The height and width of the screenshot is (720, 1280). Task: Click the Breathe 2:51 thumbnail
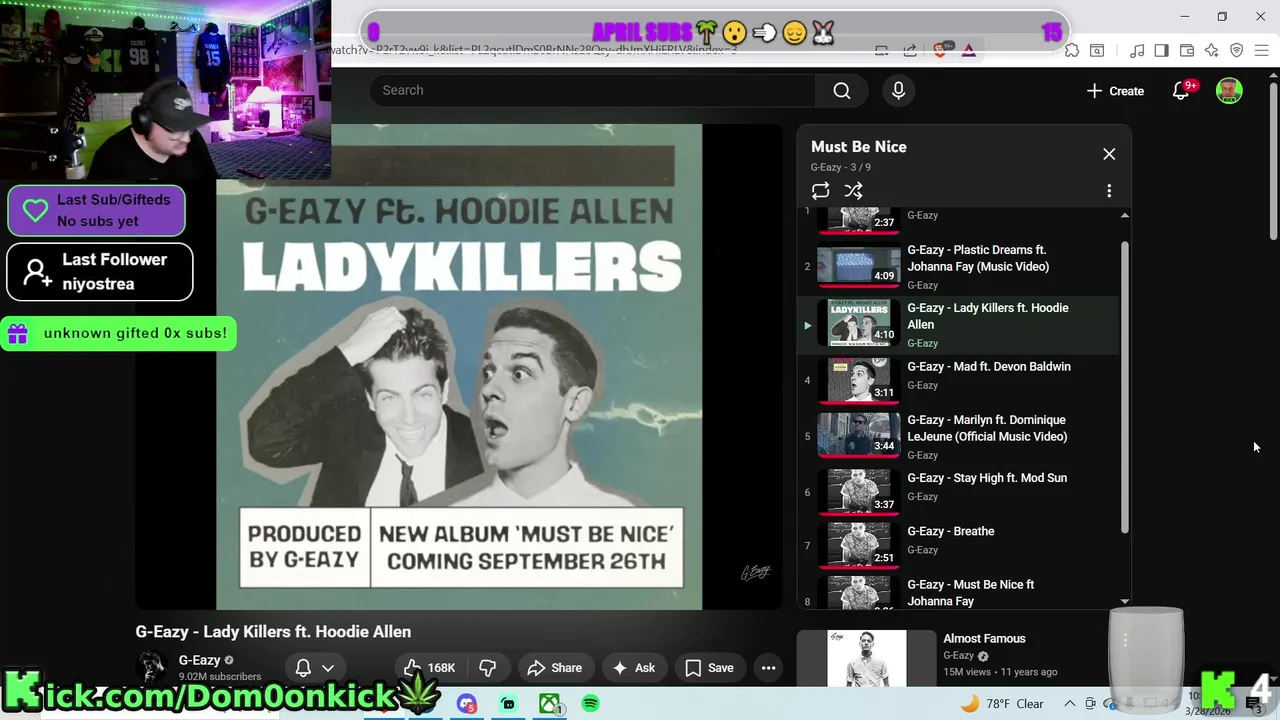858,545
